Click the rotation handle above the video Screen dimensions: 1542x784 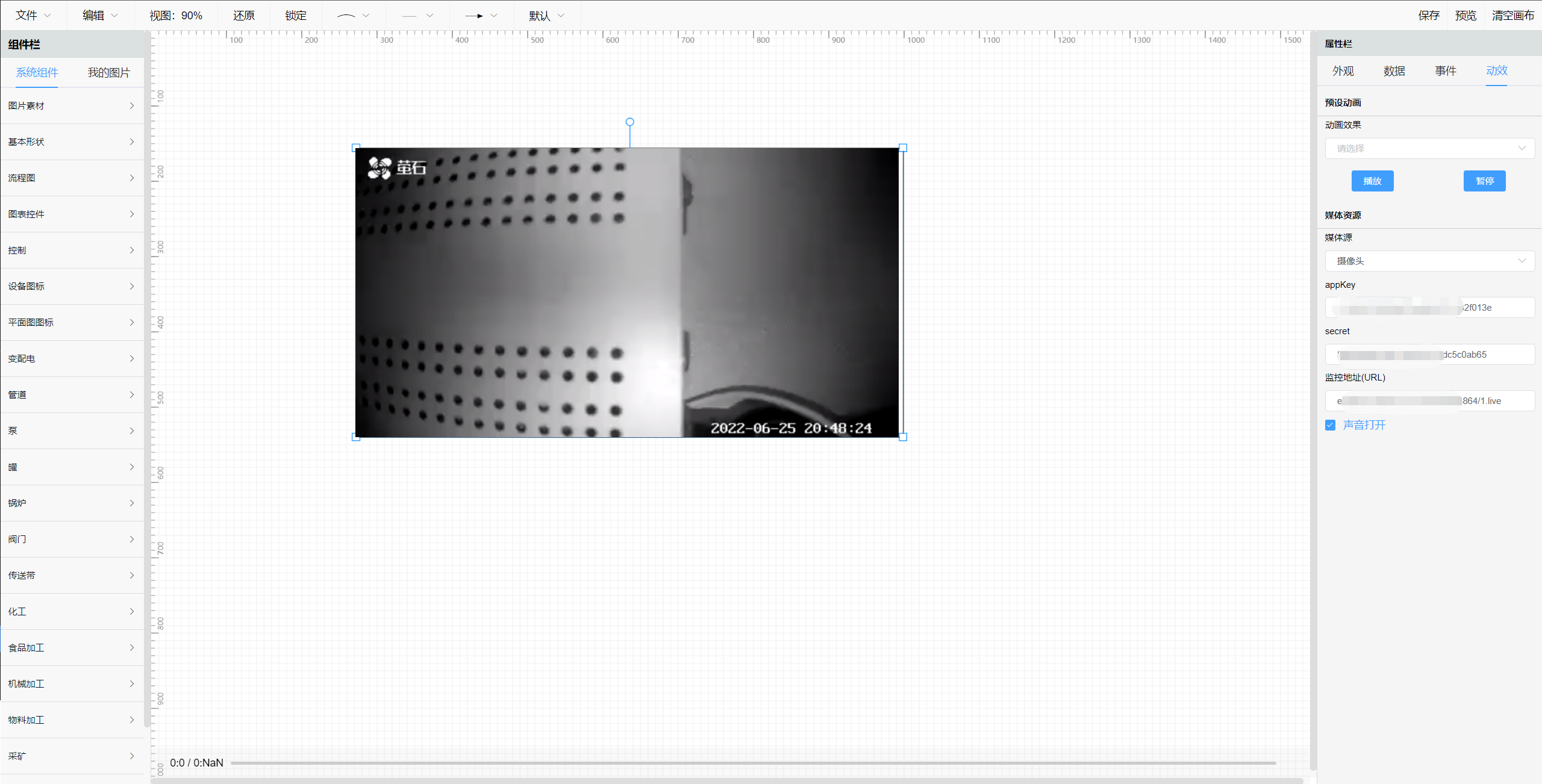tap(629, 122)
